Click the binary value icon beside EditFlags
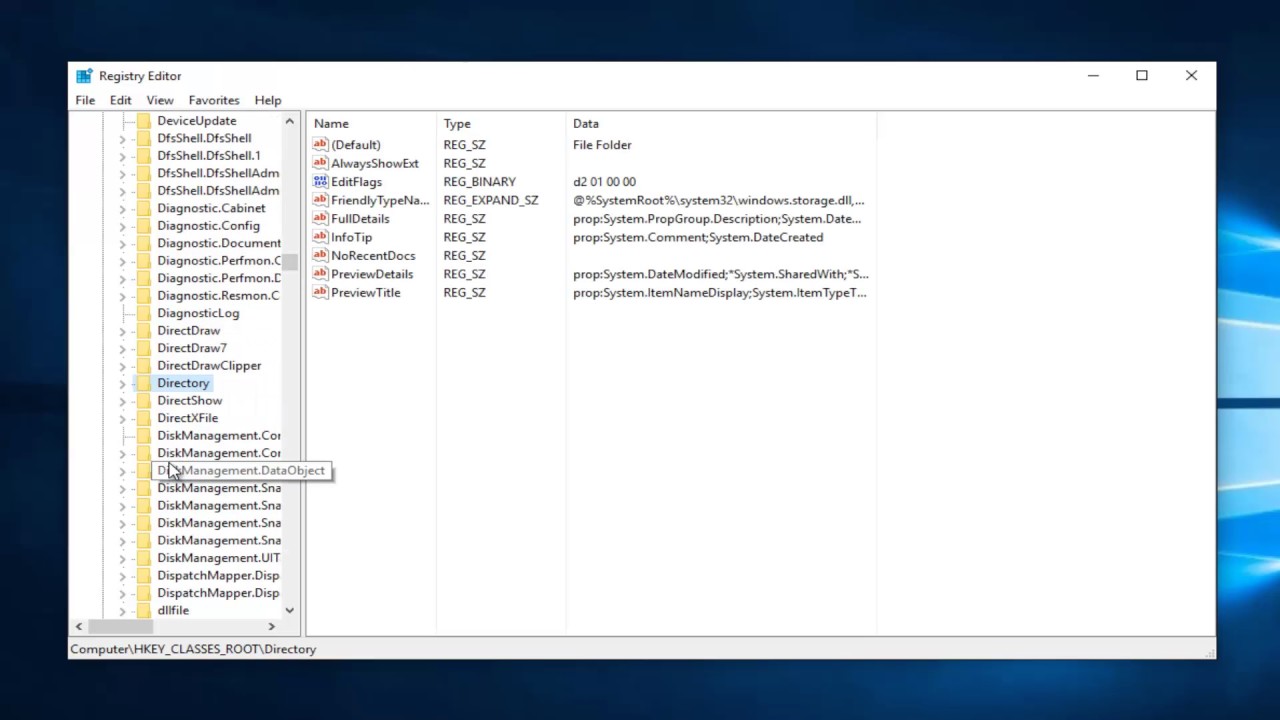The height and width of the screenshot is (720, 1280). pos(320,181)
